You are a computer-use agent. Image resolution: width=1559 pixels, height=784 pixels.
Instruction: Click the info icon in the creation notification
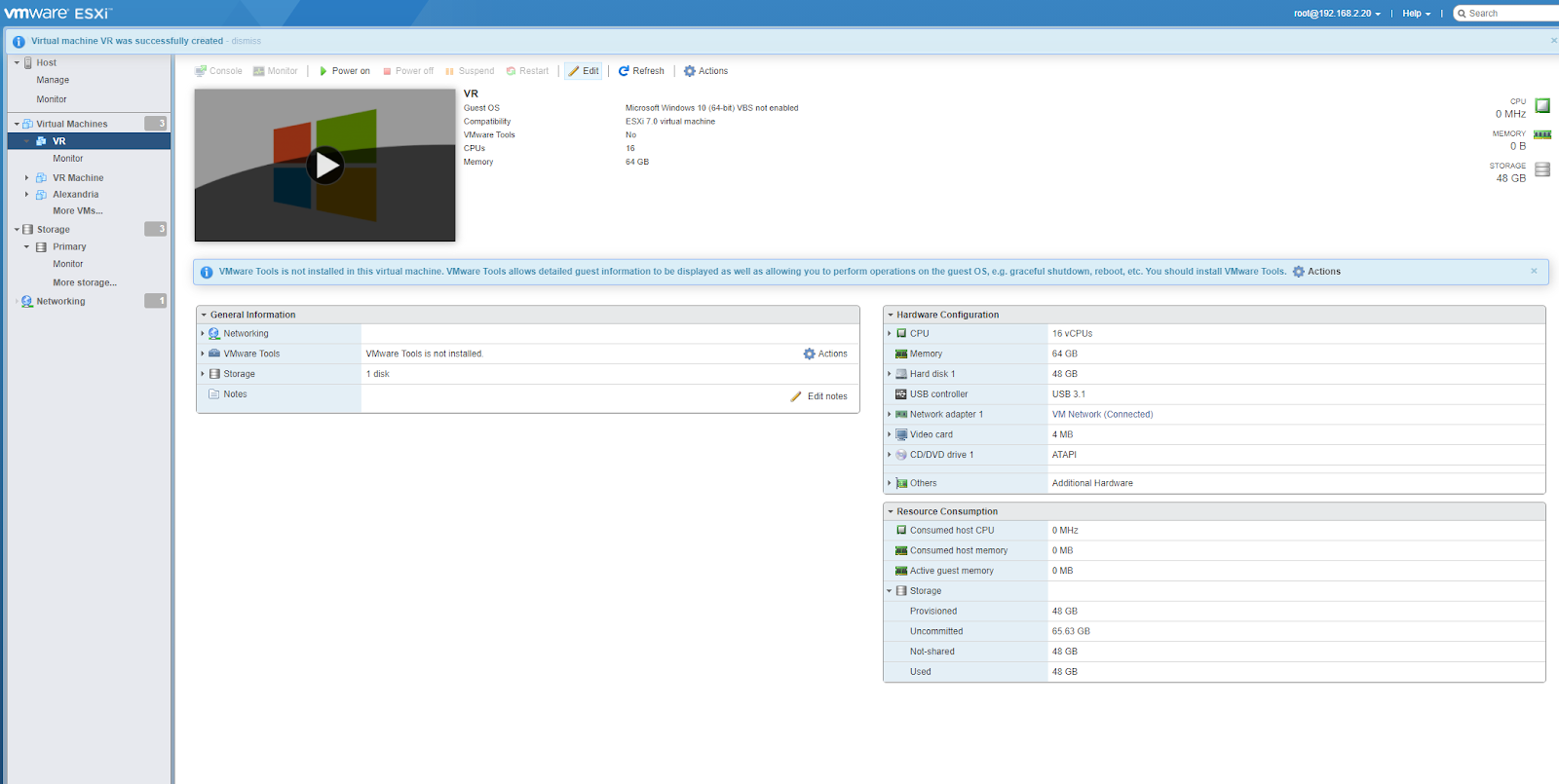click(x=19, y=42)
